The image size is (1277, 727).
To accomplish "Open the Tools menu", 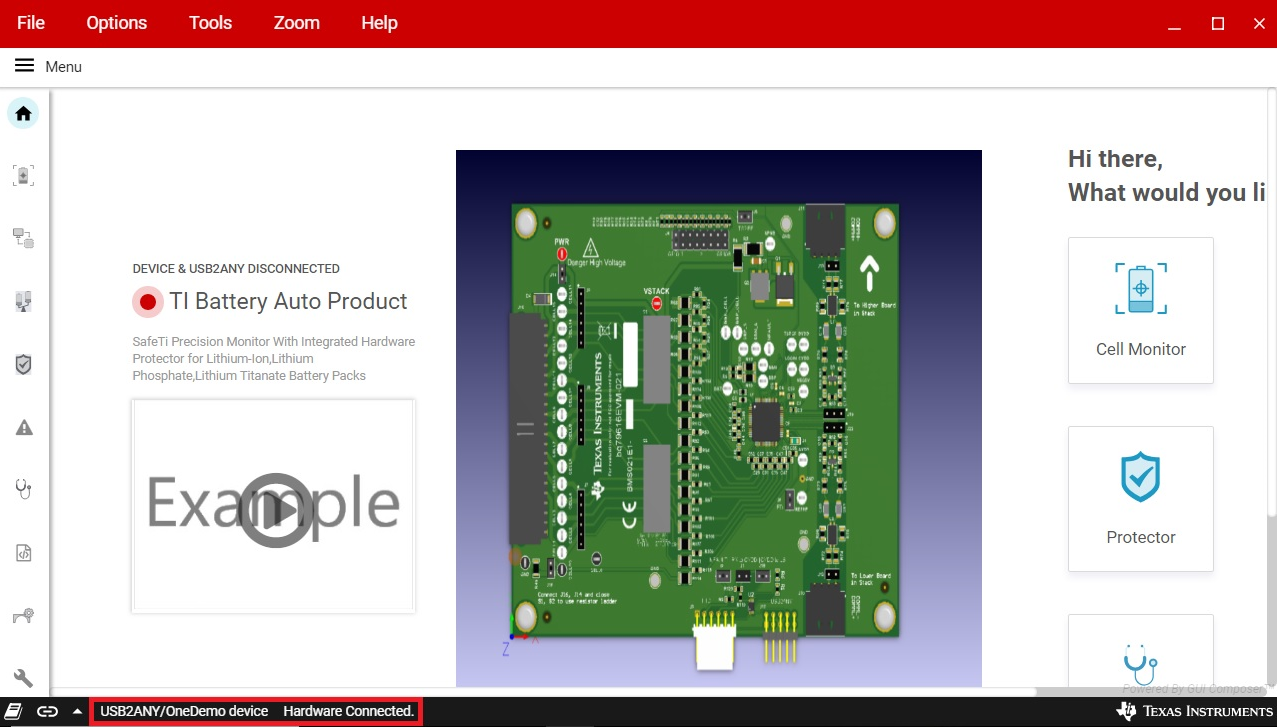I will point(210,23).
